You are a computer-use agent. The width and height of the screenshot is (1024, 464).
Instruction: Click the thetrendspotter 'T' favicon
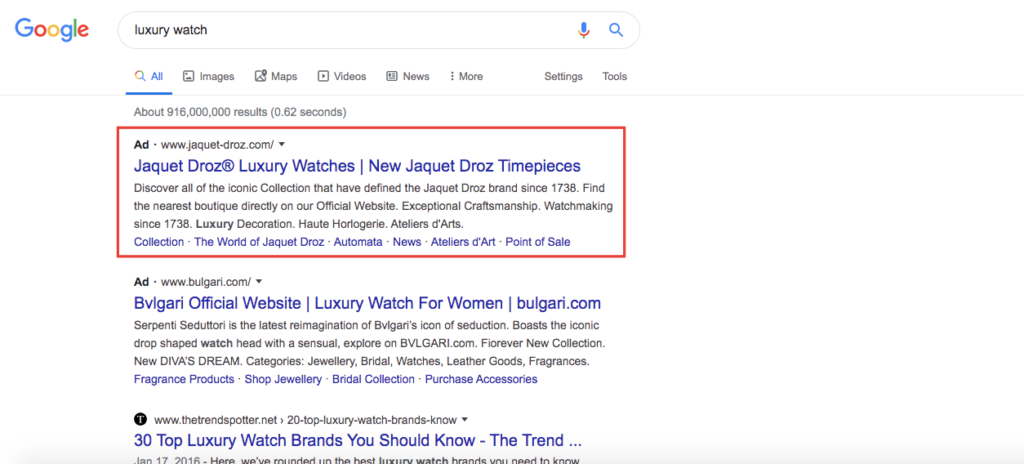tap(140, 419)
